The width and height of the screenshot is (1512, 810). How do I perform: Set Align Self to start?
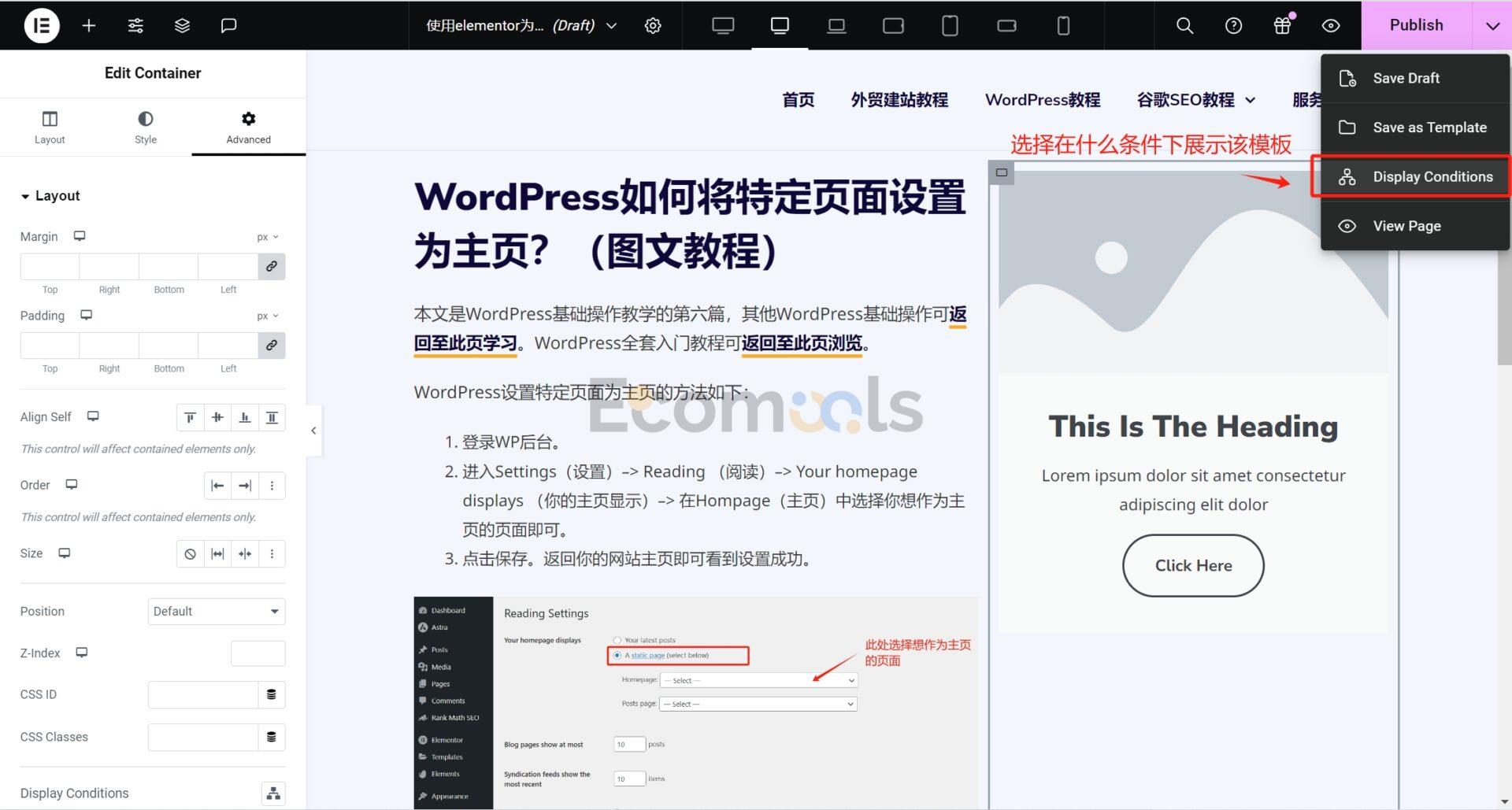tap(190, 417)
